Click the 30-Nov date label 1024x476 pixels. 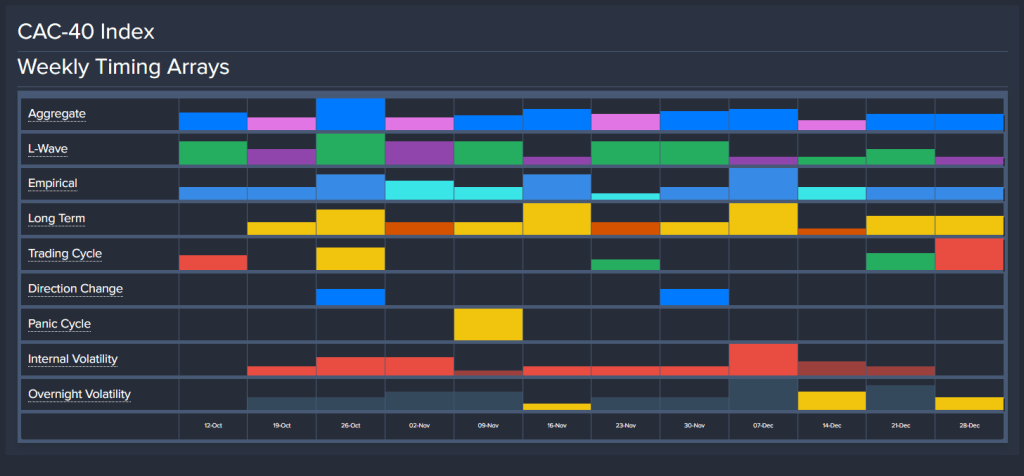point(694,426)
